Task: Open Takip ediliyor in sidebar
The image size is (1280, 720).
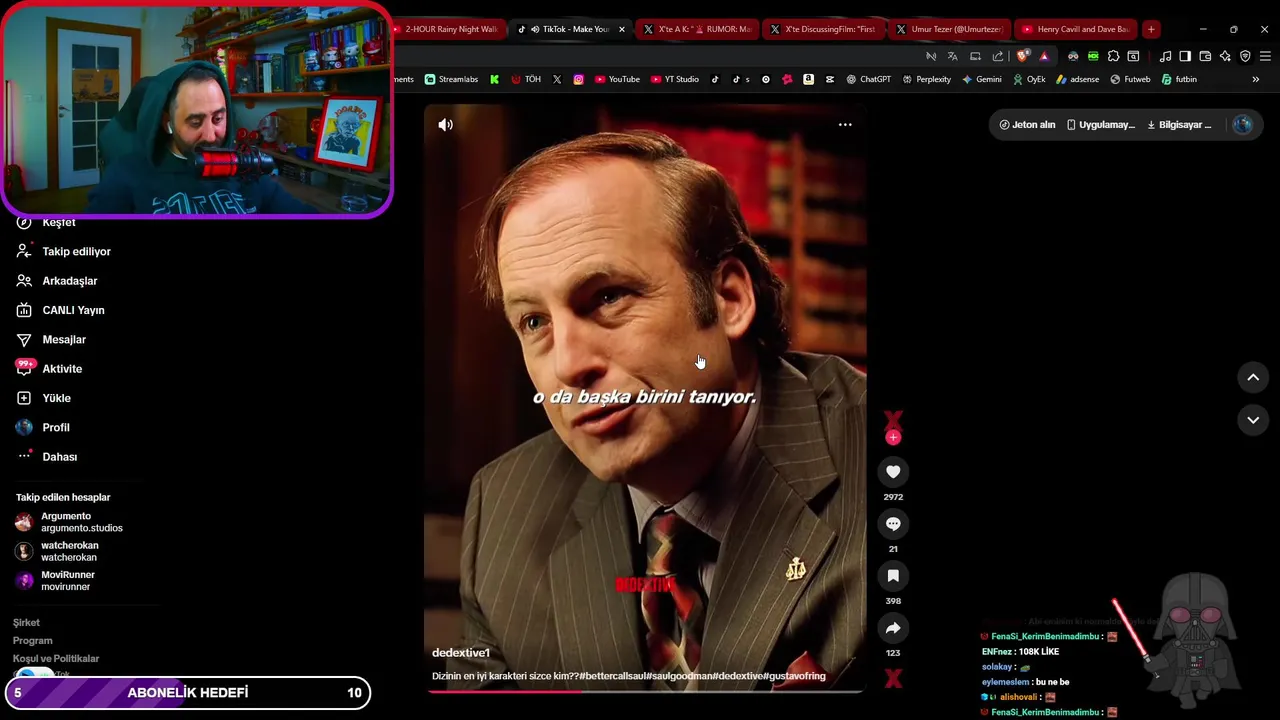Action: (x=64, y=252)
